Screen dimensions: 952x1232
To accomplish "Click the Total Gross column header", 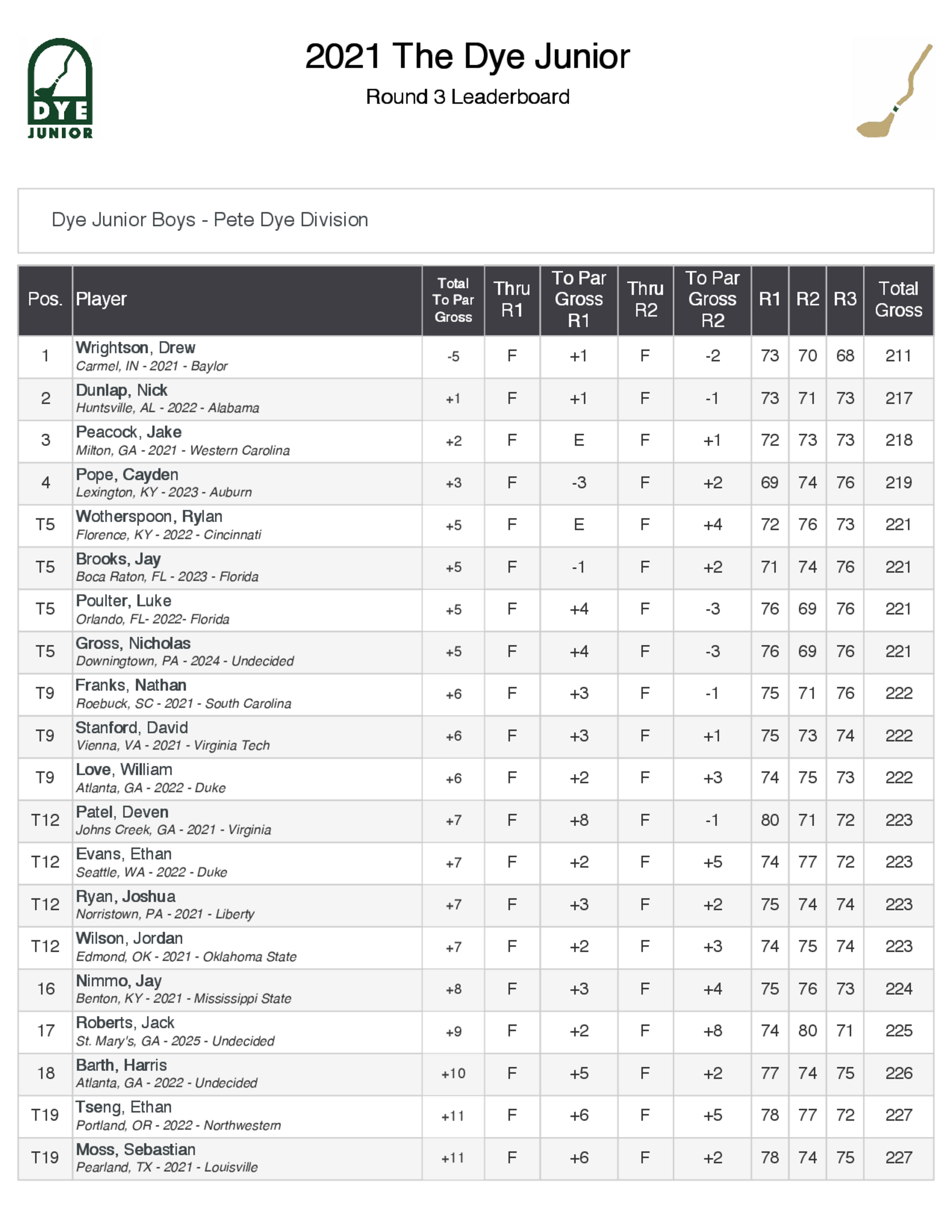I will [898, 299].
